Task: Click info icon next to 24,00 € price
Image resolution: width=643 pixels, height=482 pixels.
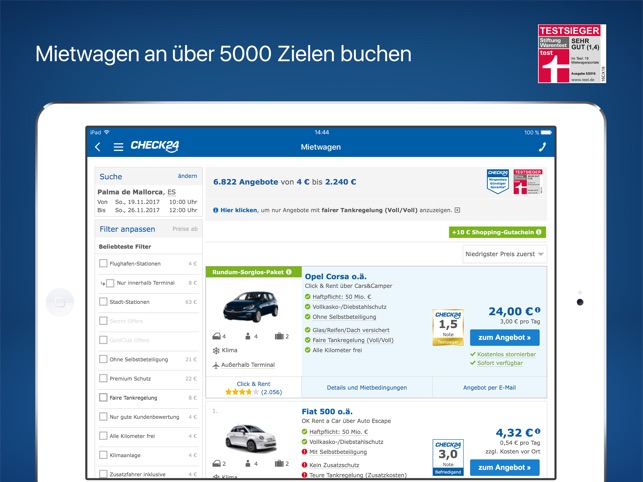Action: tap(538, 310)
